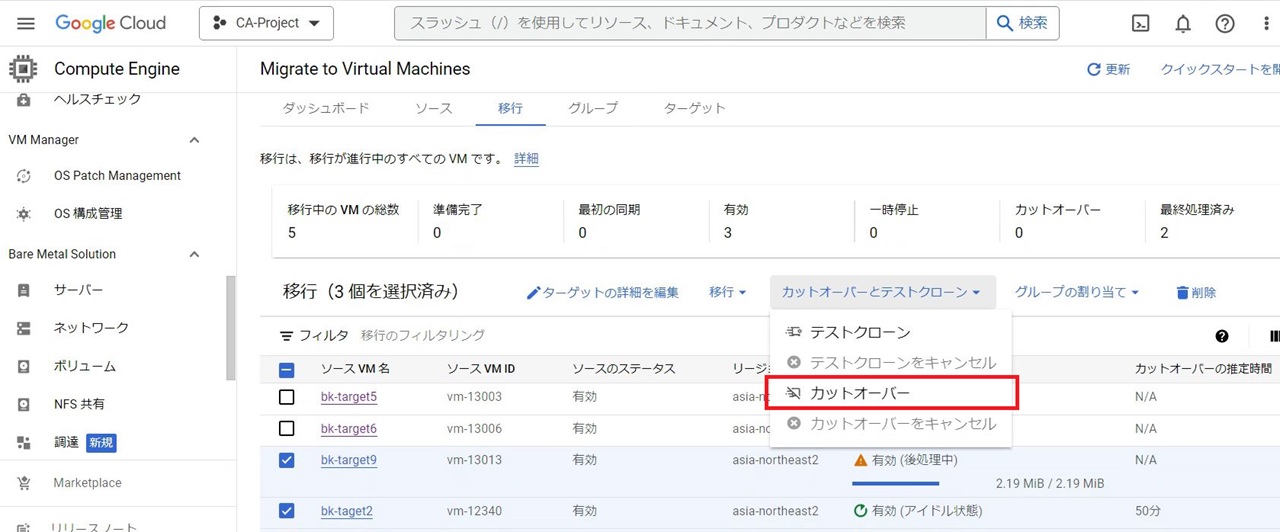Focus the resource search field

point(690,23)
